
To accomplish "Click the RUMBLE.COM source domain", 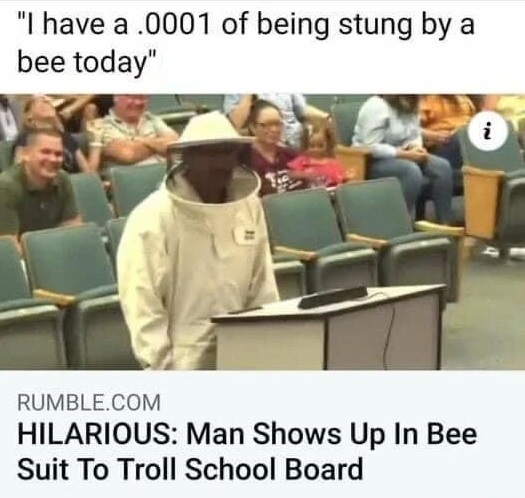I will pos(89,402).
